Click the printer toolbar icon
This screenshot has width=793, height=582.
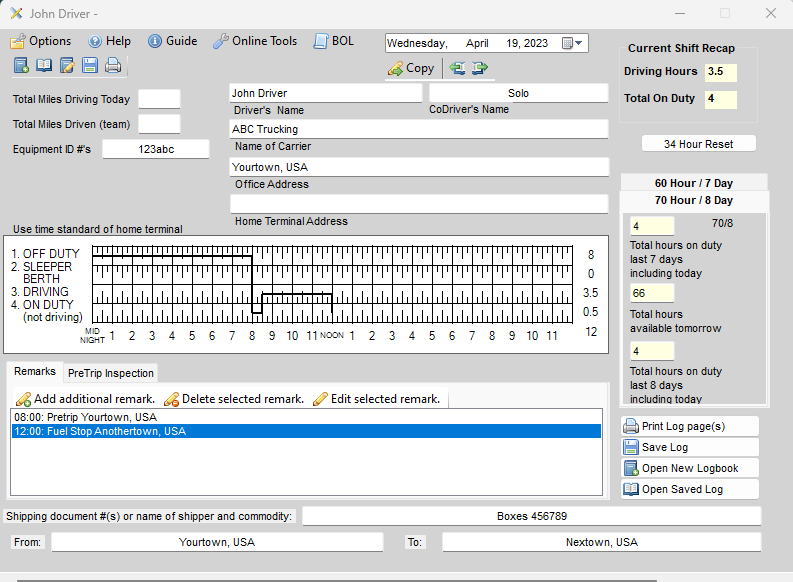coord(113,65)
